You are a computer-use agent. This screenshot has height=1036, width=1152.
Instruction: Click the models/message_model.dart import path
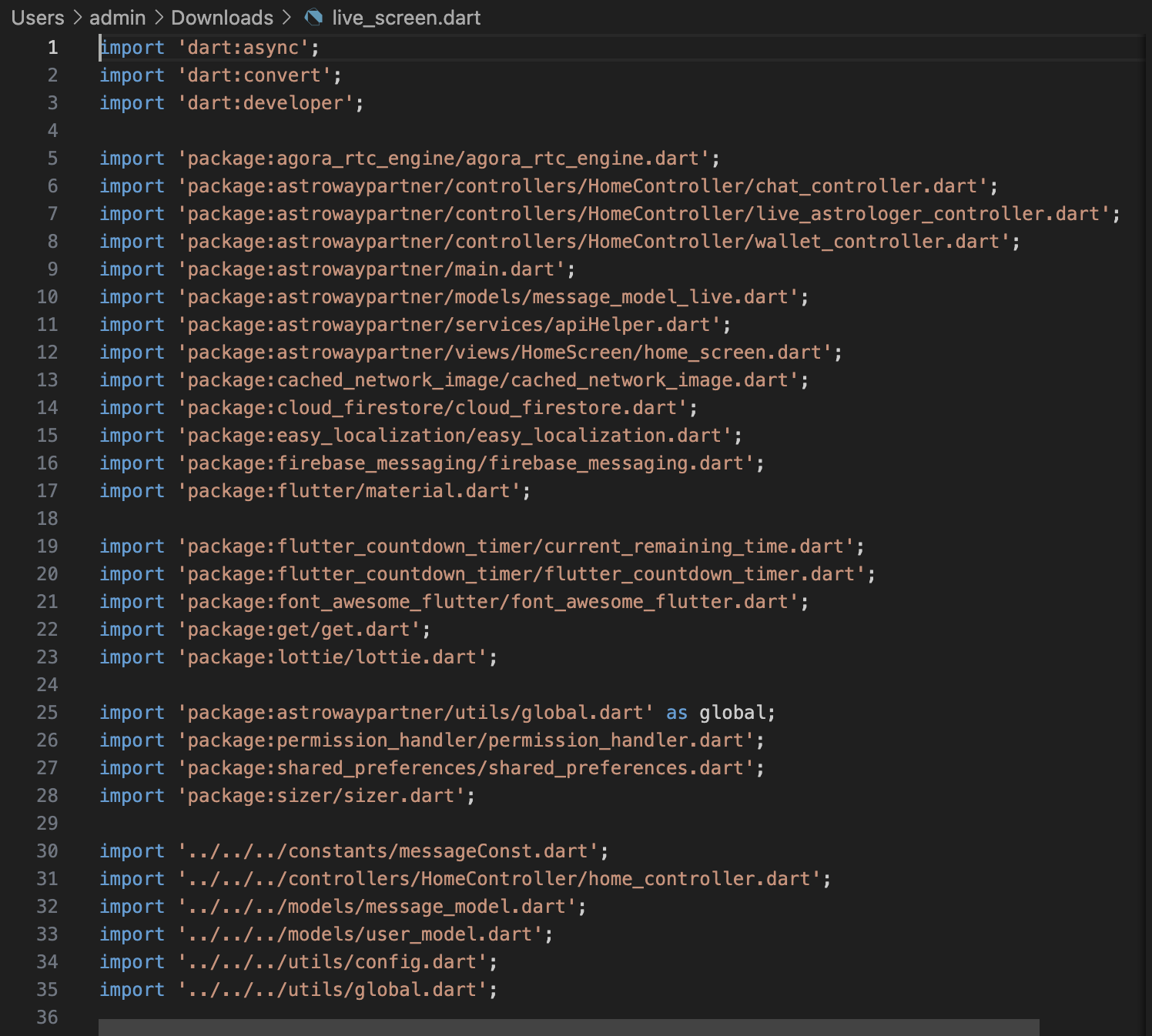click(x=377, y=907)
